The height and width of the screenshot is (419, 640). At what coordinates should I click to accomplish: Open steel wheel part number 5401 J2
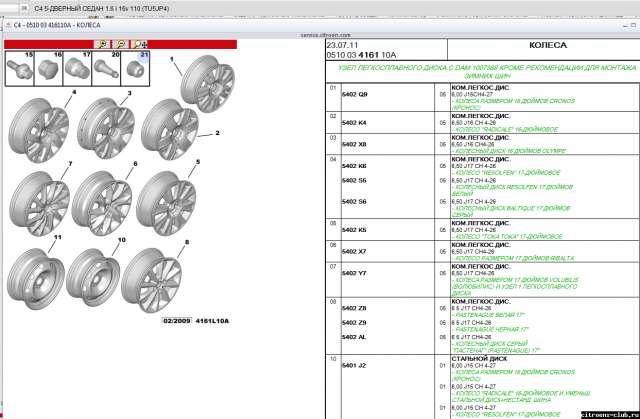(x=355, y=366)
